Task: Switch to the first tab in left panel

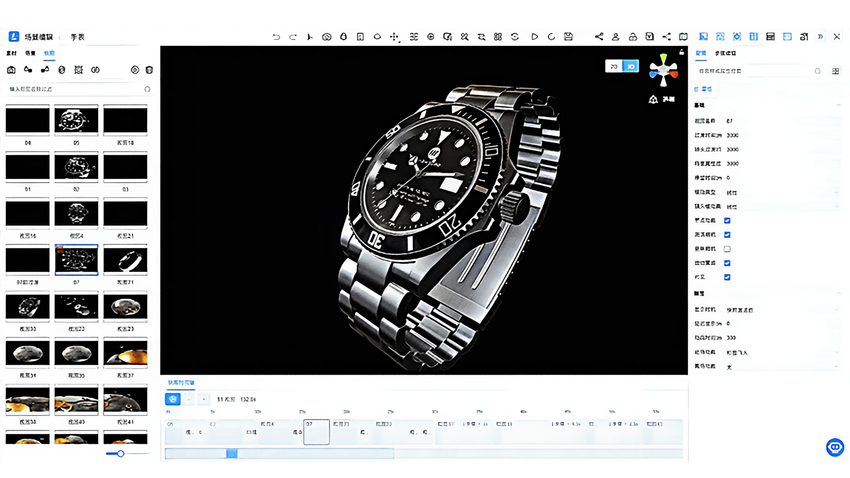Action: click(11, 53)
